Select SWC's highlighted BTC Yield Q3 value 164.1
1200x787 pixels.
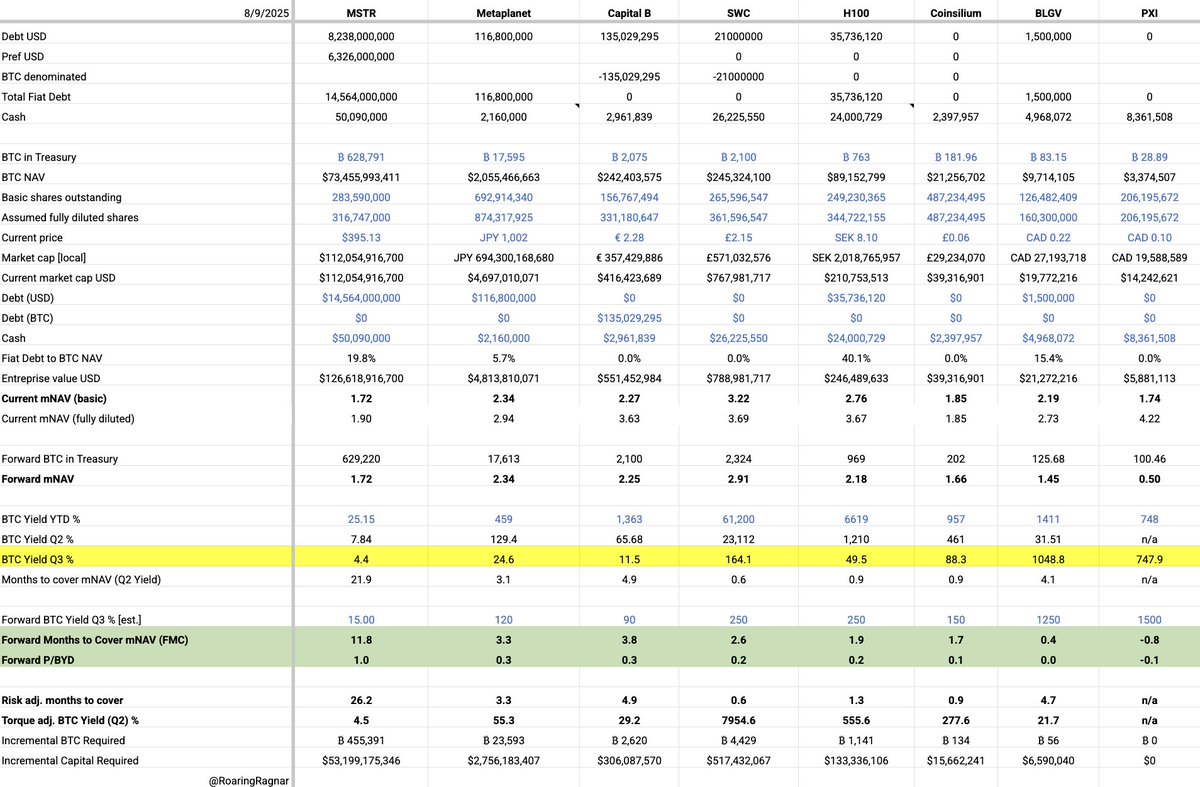coord(738,559)
